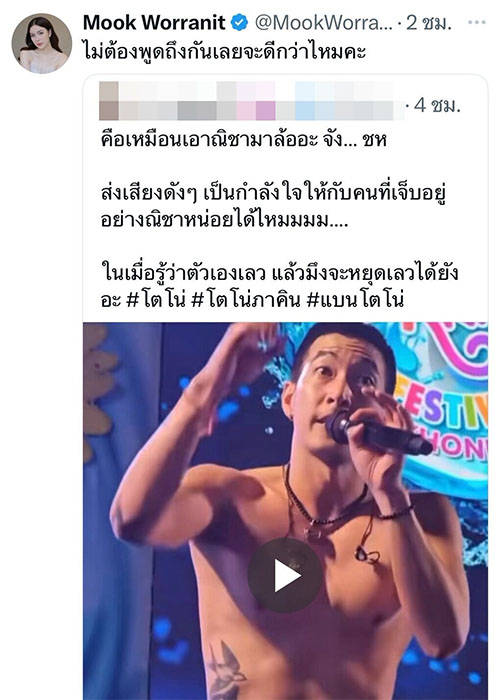500x700 pixels.
Task: Click the blue verified badge
Action: click(239, 22)
